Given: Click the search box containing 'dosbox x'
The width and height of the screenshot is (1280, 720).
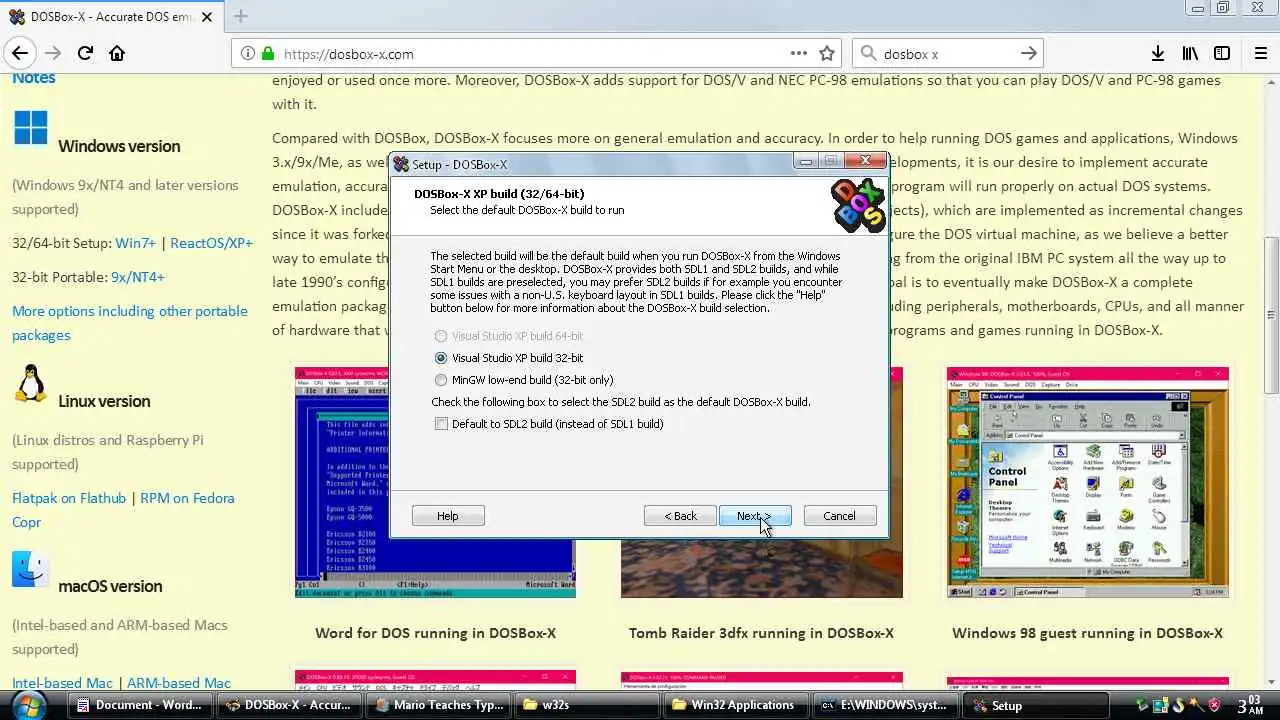Looking at the screenshot, I should (x=945, y=54).
